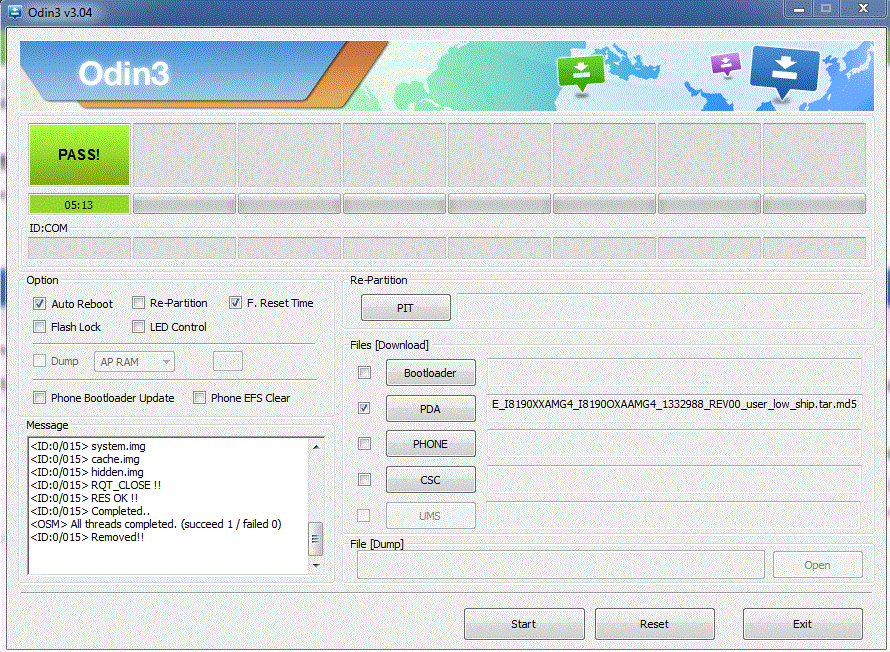This screenshot has height=652, width=890.
Task: Click the PIT file path field
Action: pyautogui.click(x=660, y=308)
